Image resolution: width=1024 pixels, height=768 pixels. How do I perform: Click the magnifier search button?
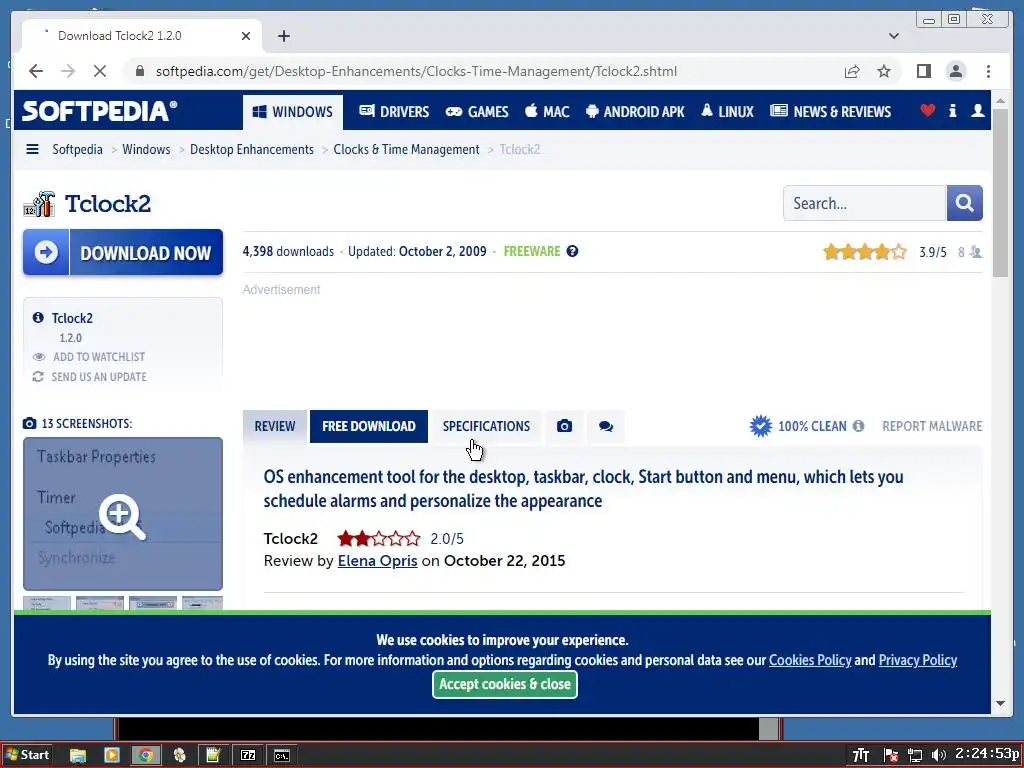(965, 203)
